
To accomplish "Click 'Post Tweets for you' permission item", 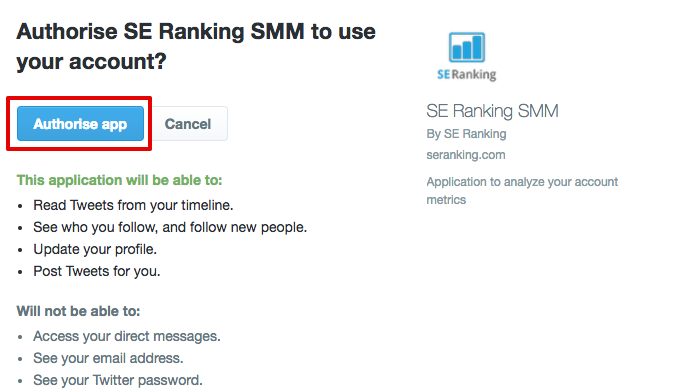I will coord(97,271).
